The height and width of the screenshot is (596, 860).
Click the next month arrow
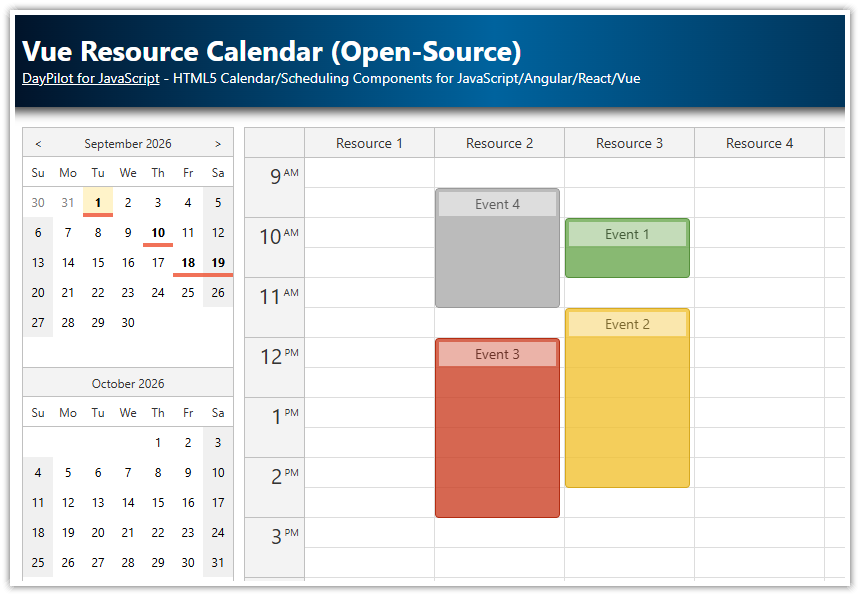point(218,143)
